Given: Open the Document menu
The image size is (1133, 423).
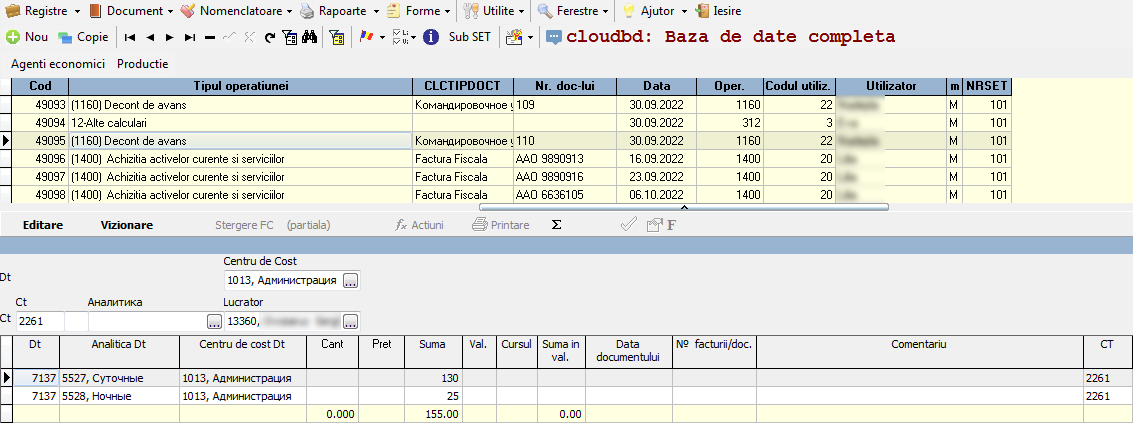Looking at the screenshot, I should pos(132,11).
